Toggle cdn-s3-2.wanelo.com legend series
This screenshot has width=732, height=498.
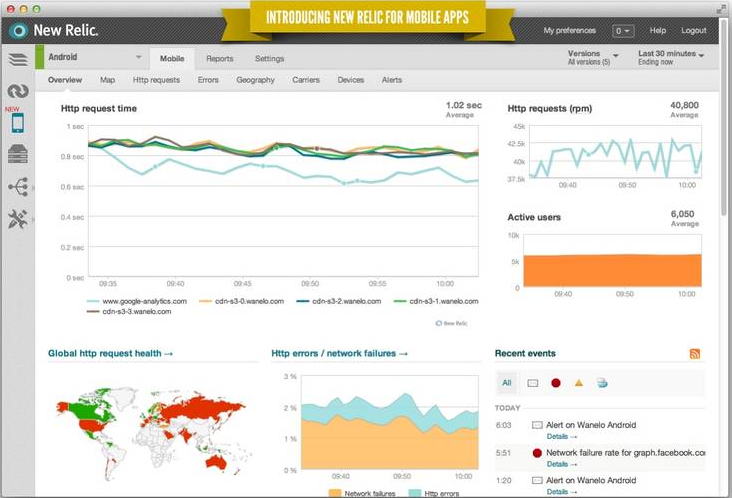(338, 302)
